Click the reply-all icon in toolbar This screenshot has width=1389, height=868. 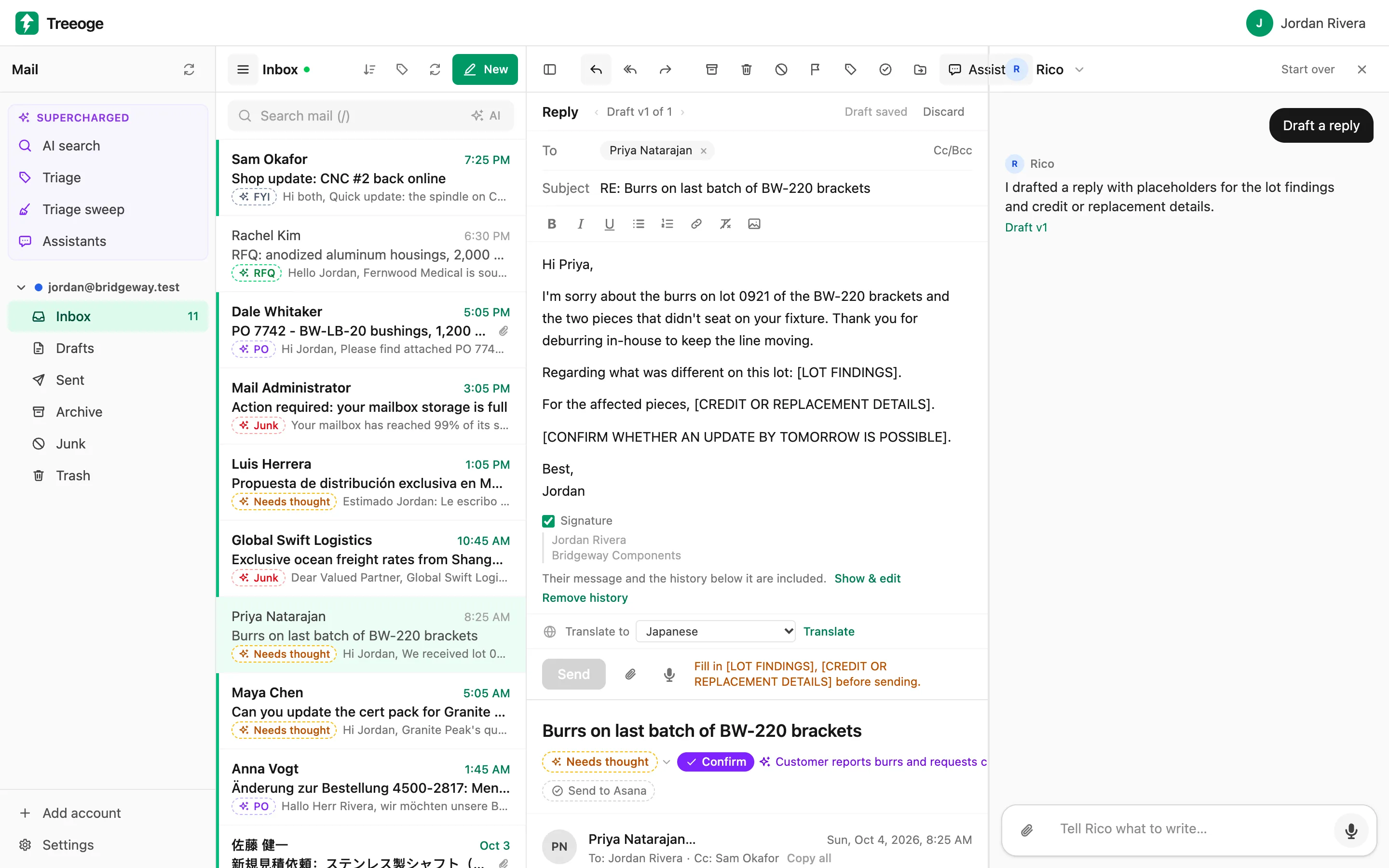click(x=630, y=69)
